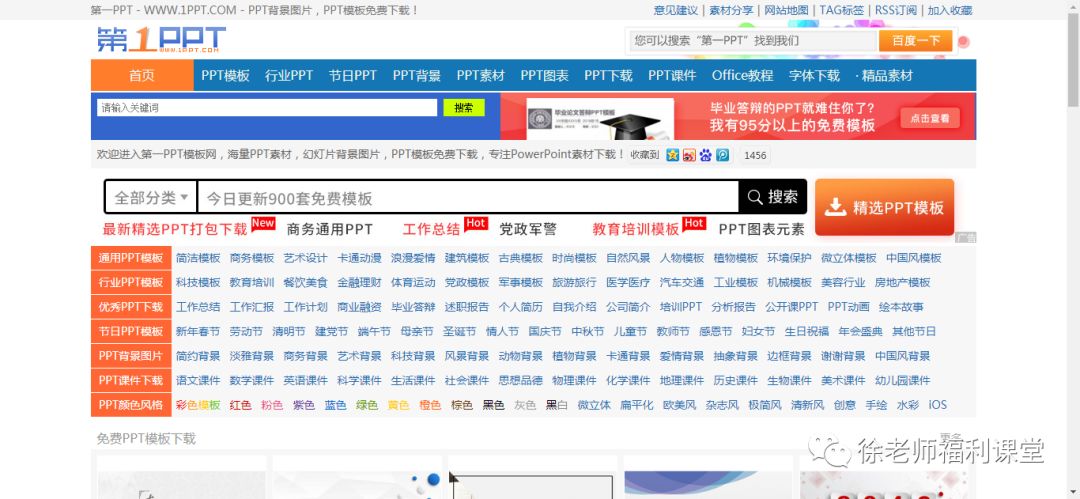Open 中国风模板 link

click(913, 258)
